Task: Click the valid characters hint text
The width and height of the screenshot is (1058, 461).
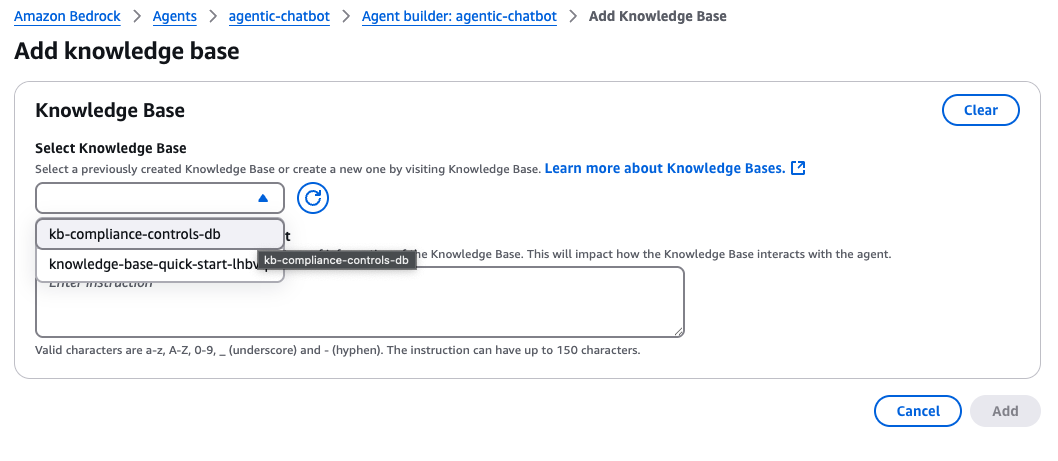Action: pos(337,350)
